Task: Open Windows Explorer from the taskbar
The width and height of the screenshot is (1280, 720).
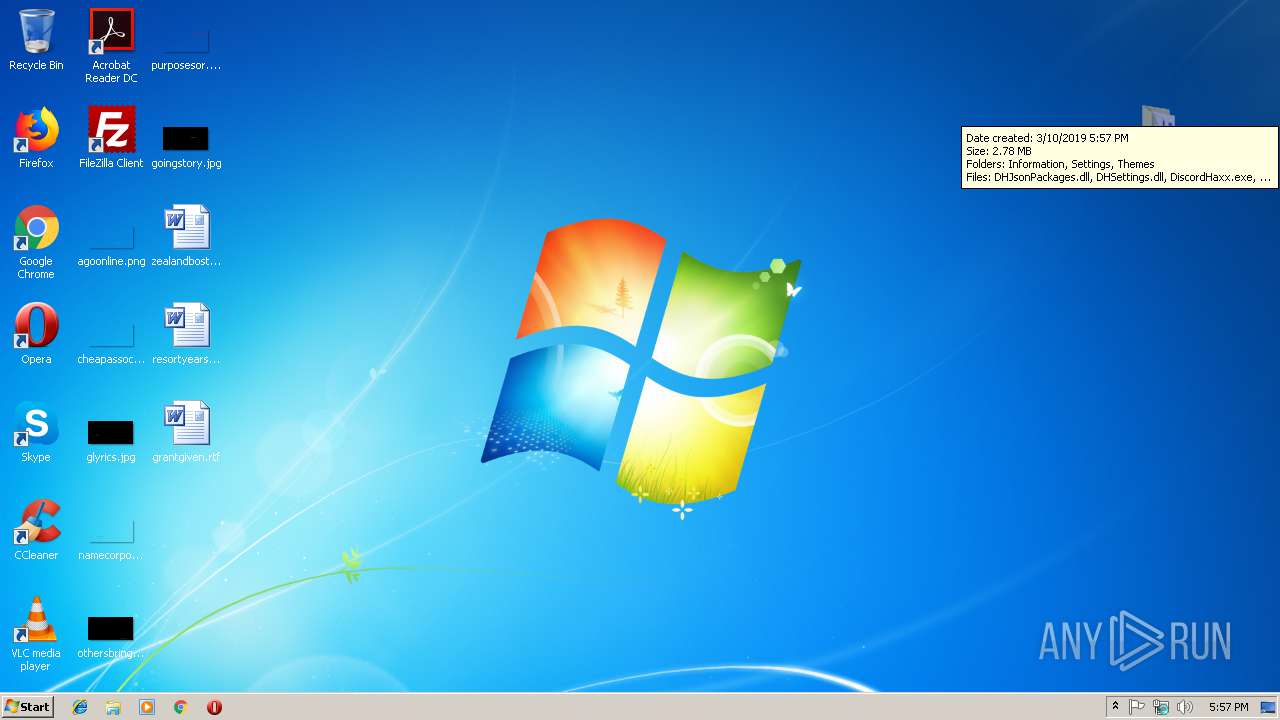Action: 113,707
